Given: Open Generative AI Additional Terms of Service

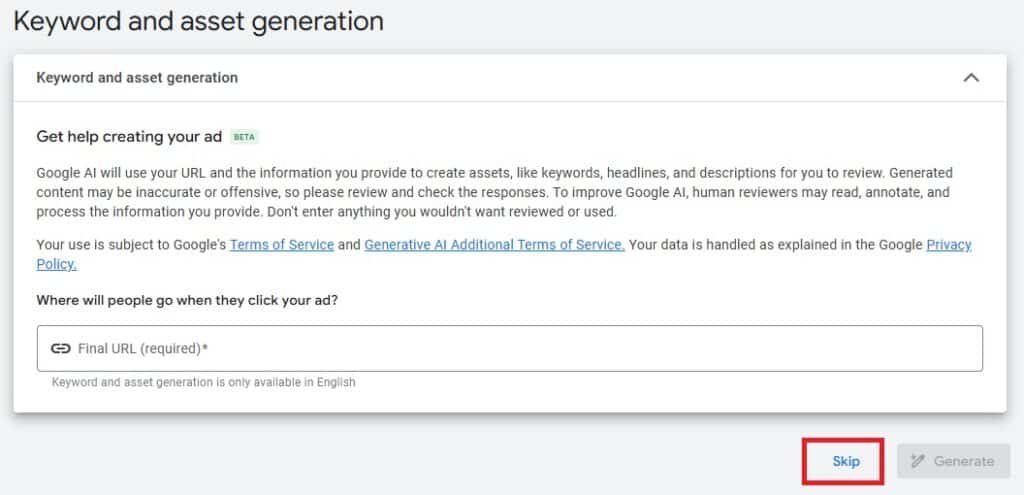Looking at the screenshot, I should pos(494,245).
